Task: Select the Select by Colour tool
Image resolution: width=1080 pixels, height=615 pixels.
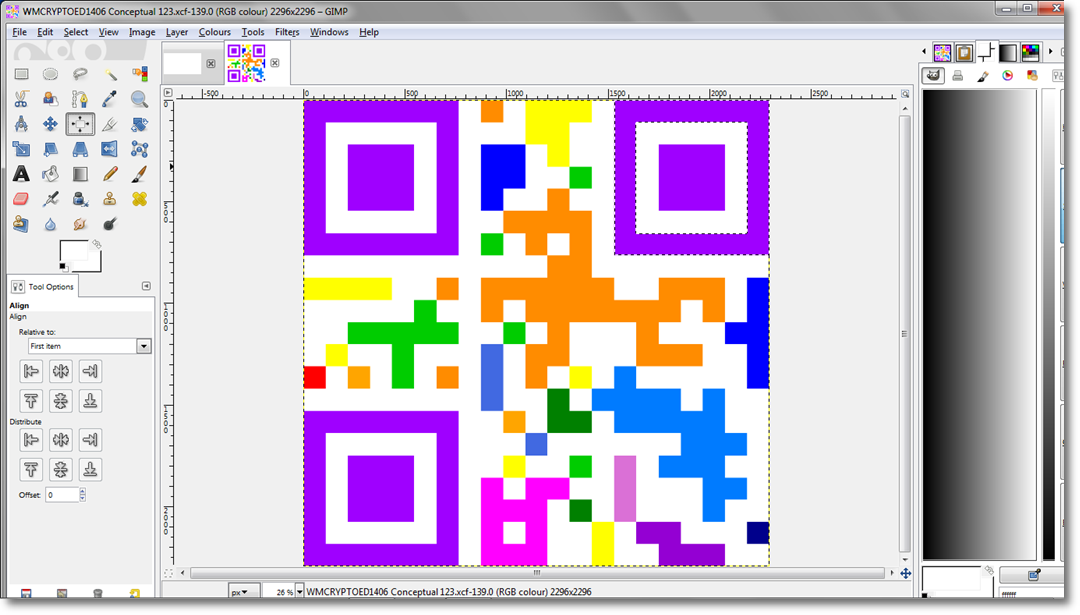Action: pos(139,74)
